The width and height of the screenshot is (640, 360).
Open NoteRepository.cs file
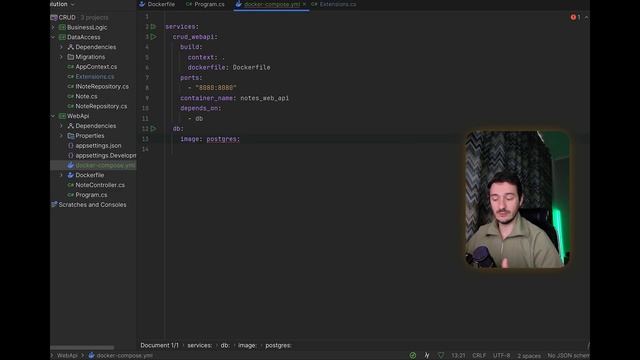click(x=101, y=106)
